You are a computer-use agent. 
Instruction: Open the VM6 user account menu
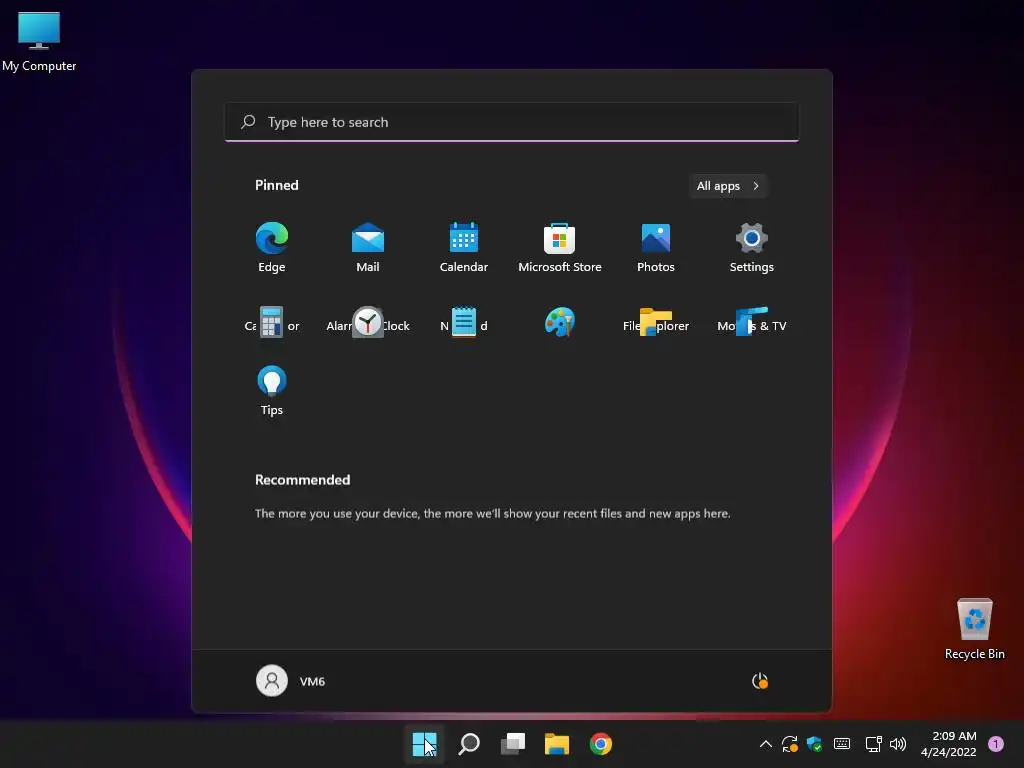291,680
